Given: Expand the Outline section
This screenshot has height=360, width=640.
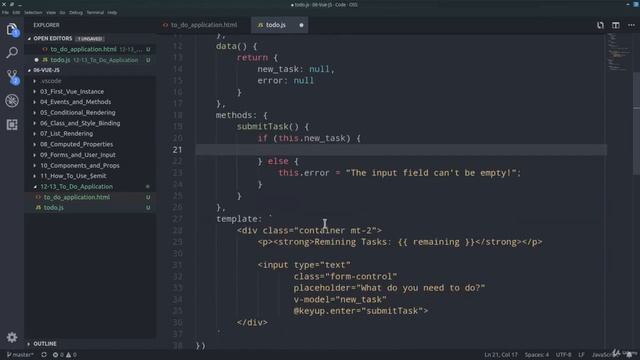Looking at the screenshot, I should [44, 344].
